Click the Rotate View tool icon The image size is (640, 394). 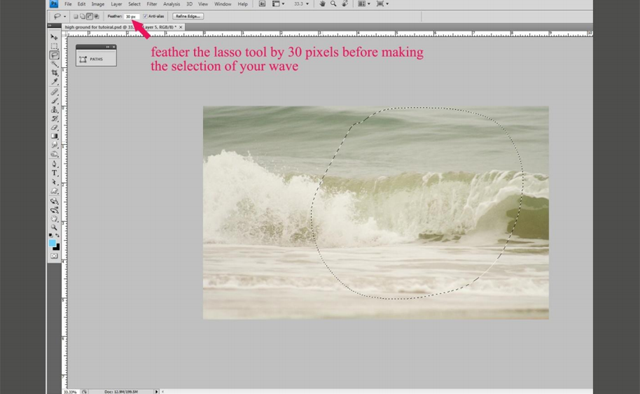point(345,4)
